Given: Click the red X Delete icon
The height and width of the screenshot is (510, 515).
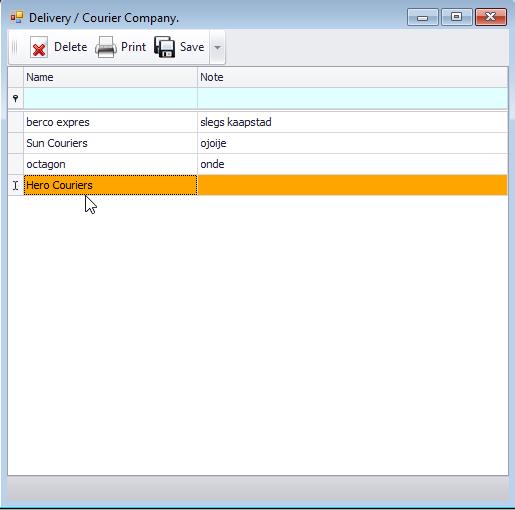Looking at the screenshot, I should point(39,47).
